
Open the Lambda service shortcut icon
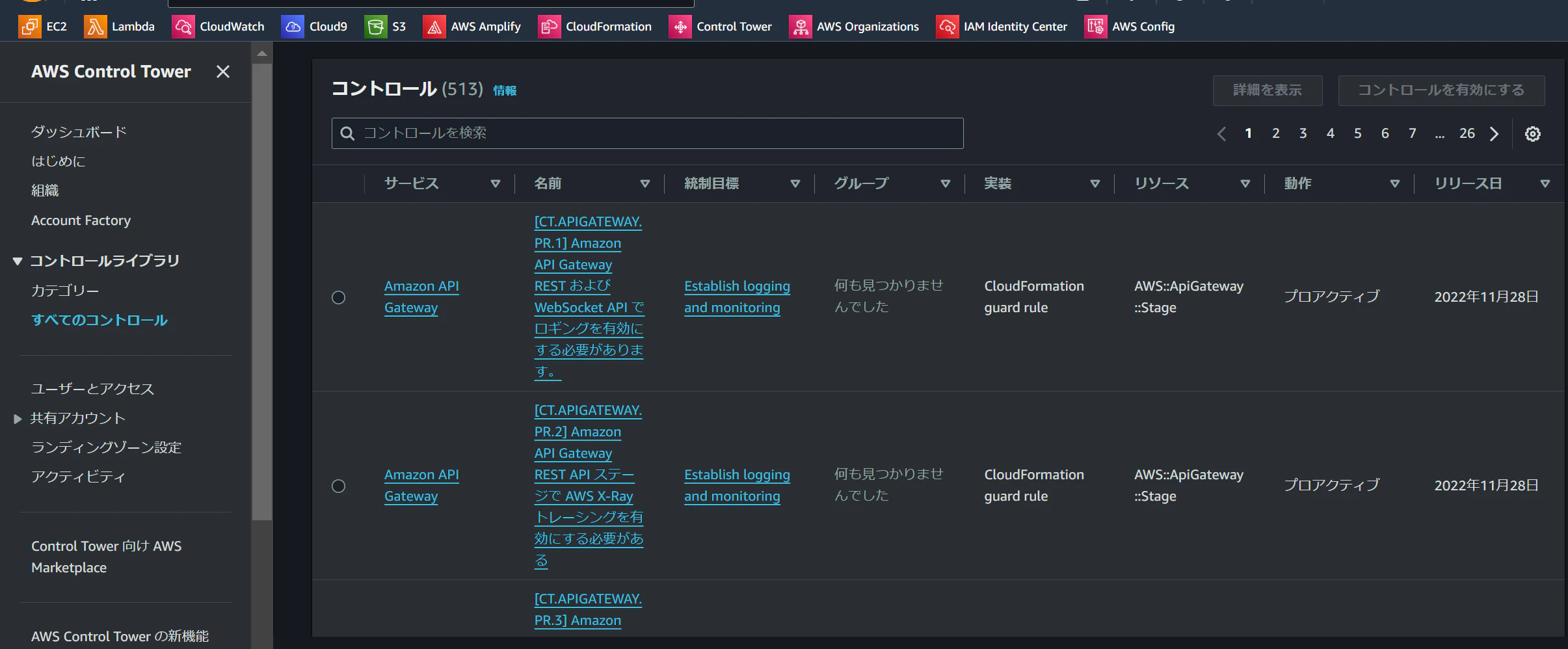95,27
